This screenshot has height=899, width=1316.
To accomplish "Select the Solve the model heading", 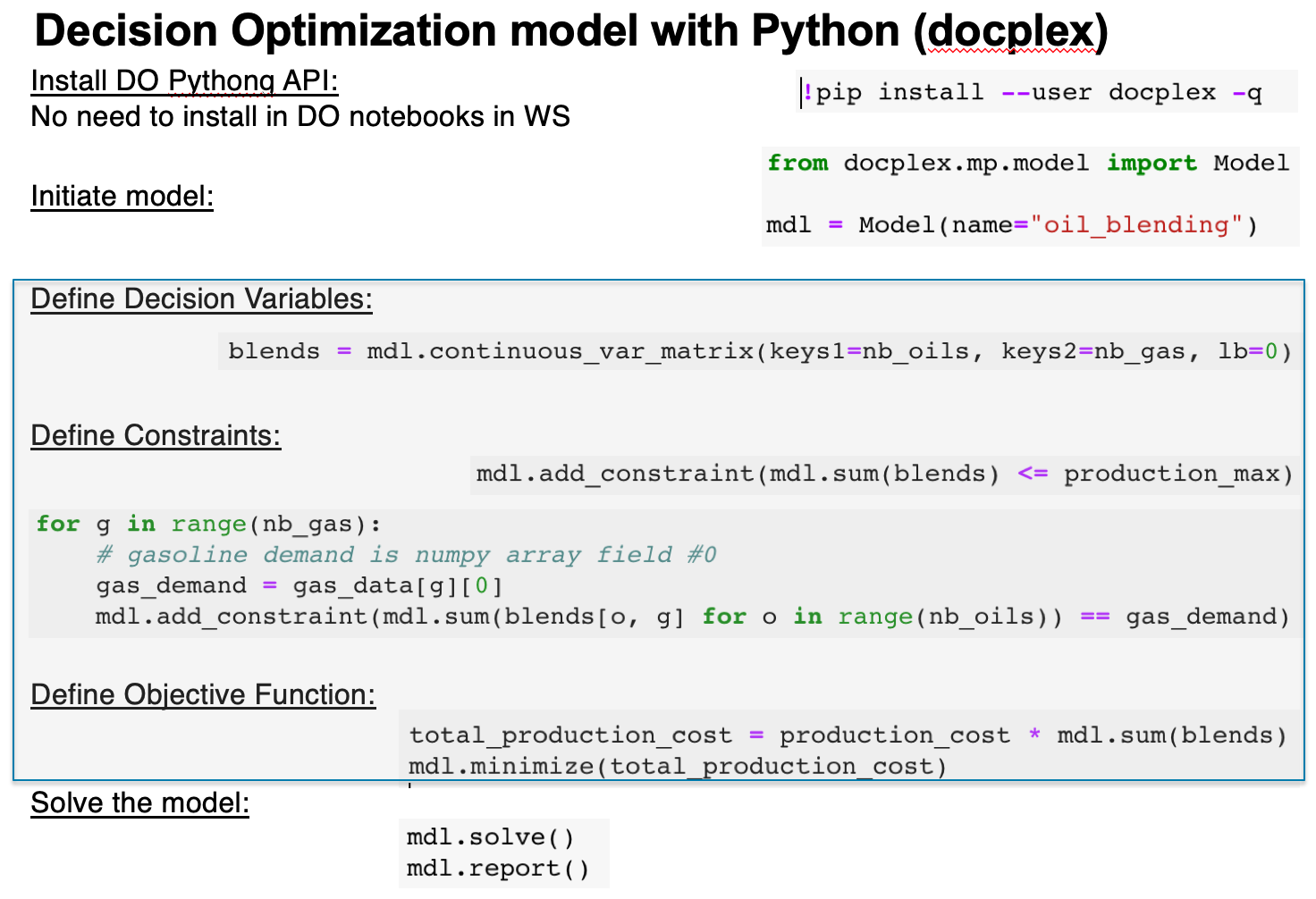I will pyautogui.click(x=139, y=802).
